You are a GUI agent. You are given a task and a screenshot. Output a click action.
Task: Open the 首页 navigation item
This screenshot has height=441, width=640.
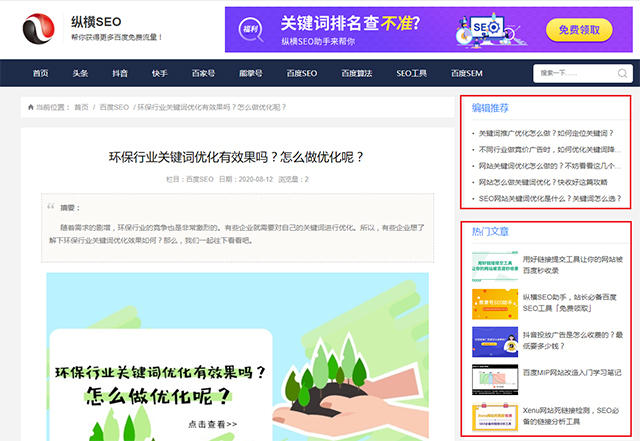coord(40,73)
